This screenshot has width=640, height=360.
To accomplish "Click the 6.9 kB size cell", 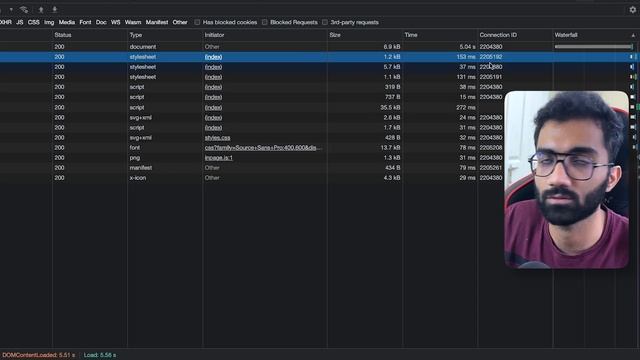I will click(x=391, y=47).
